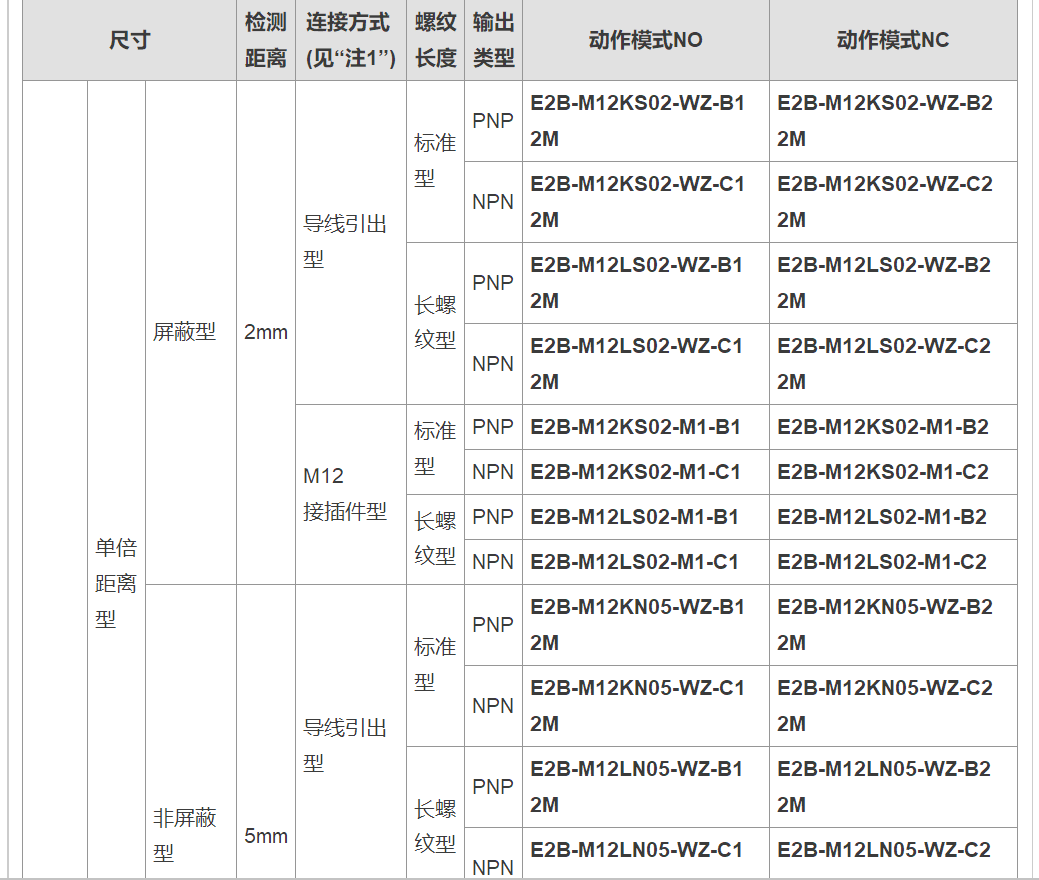This screenshot has width=1039, height=880.
Task: Select PNP in the E2B-M12LS02-WZ-B1 row
Action: (494, 283)
